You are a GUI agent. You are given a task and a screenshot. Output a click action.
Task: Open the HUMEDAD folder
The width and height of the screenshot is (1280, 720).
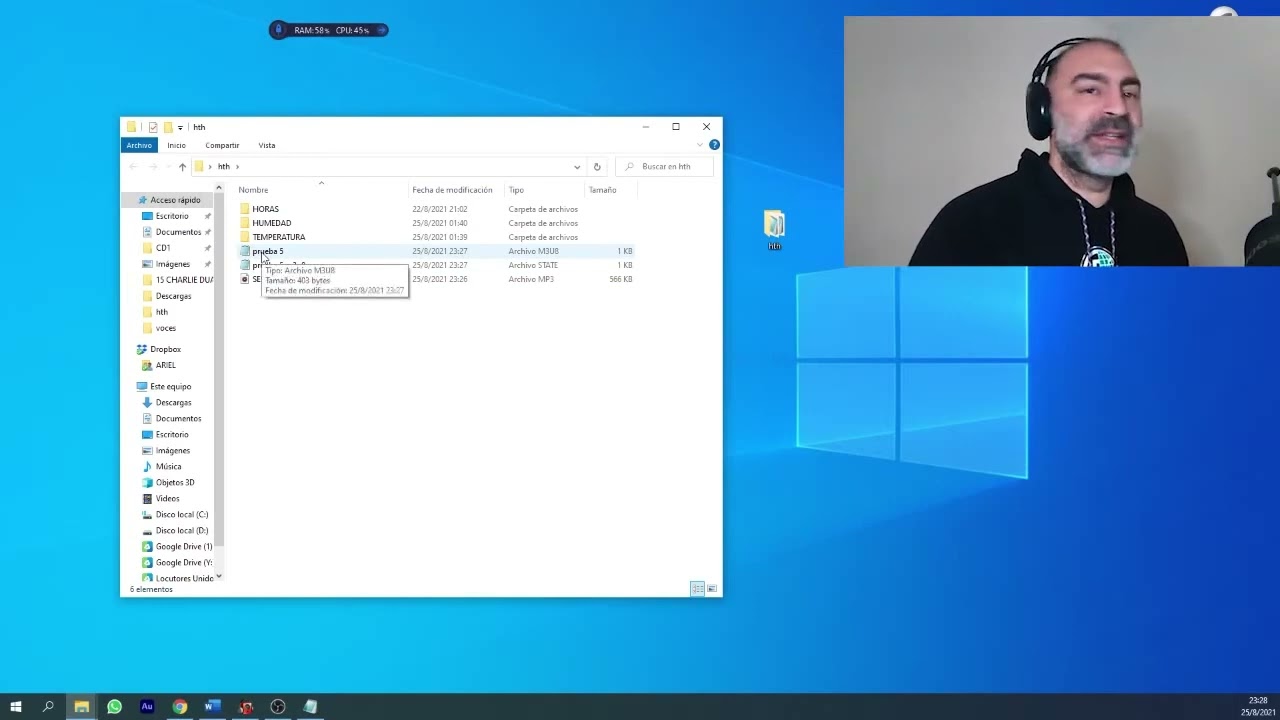tap(271, 223)
